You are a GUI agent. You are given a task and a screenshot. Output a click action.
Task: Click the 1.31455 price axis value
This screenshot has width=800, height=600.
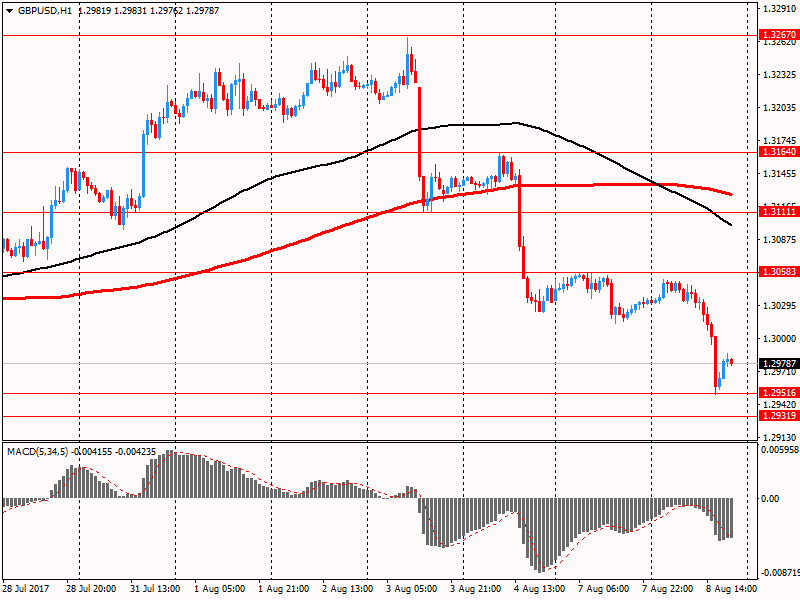coord(779,173)
